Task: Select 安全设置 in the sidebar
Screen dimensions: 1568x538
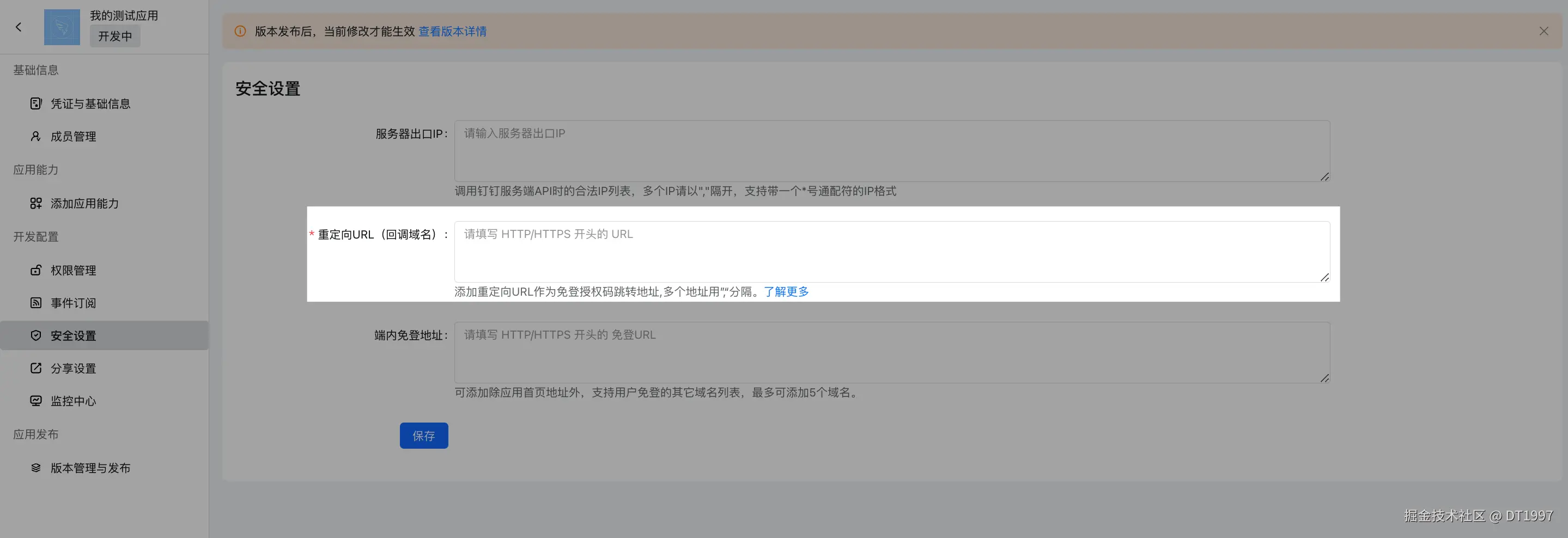Action: coord(104,335)
